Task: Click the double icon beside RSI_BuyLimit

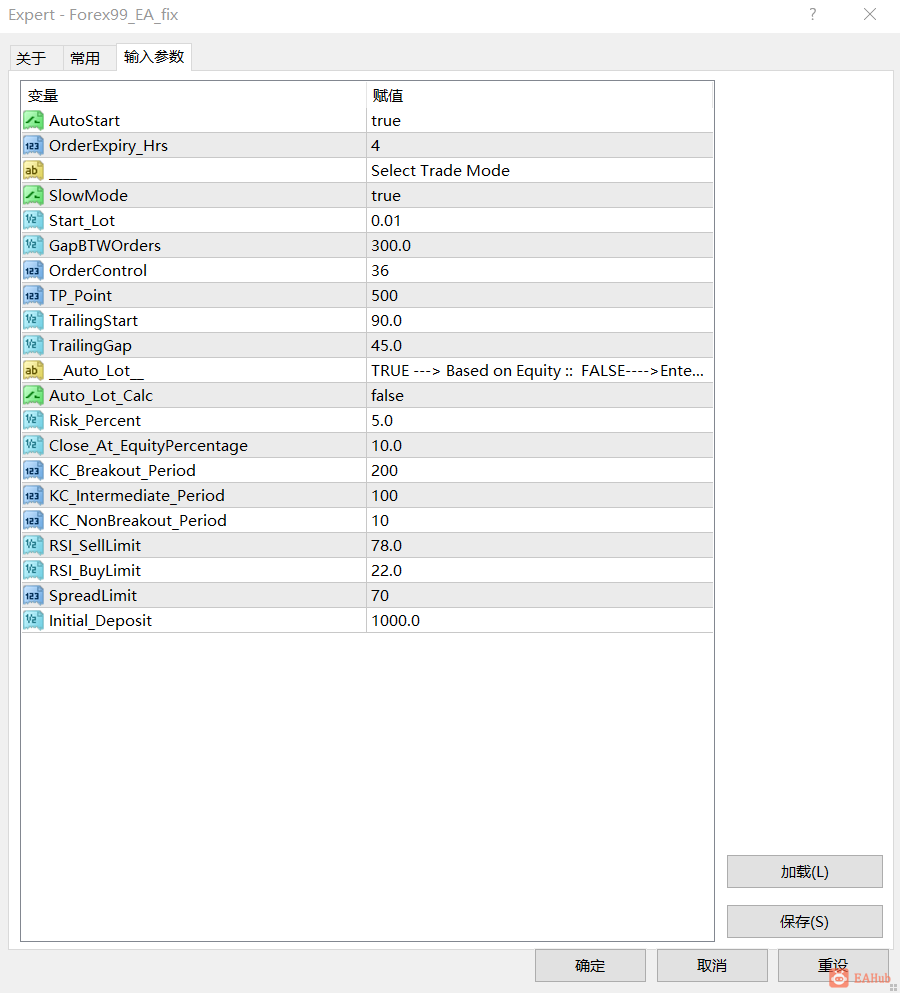Action: point(33,571)
